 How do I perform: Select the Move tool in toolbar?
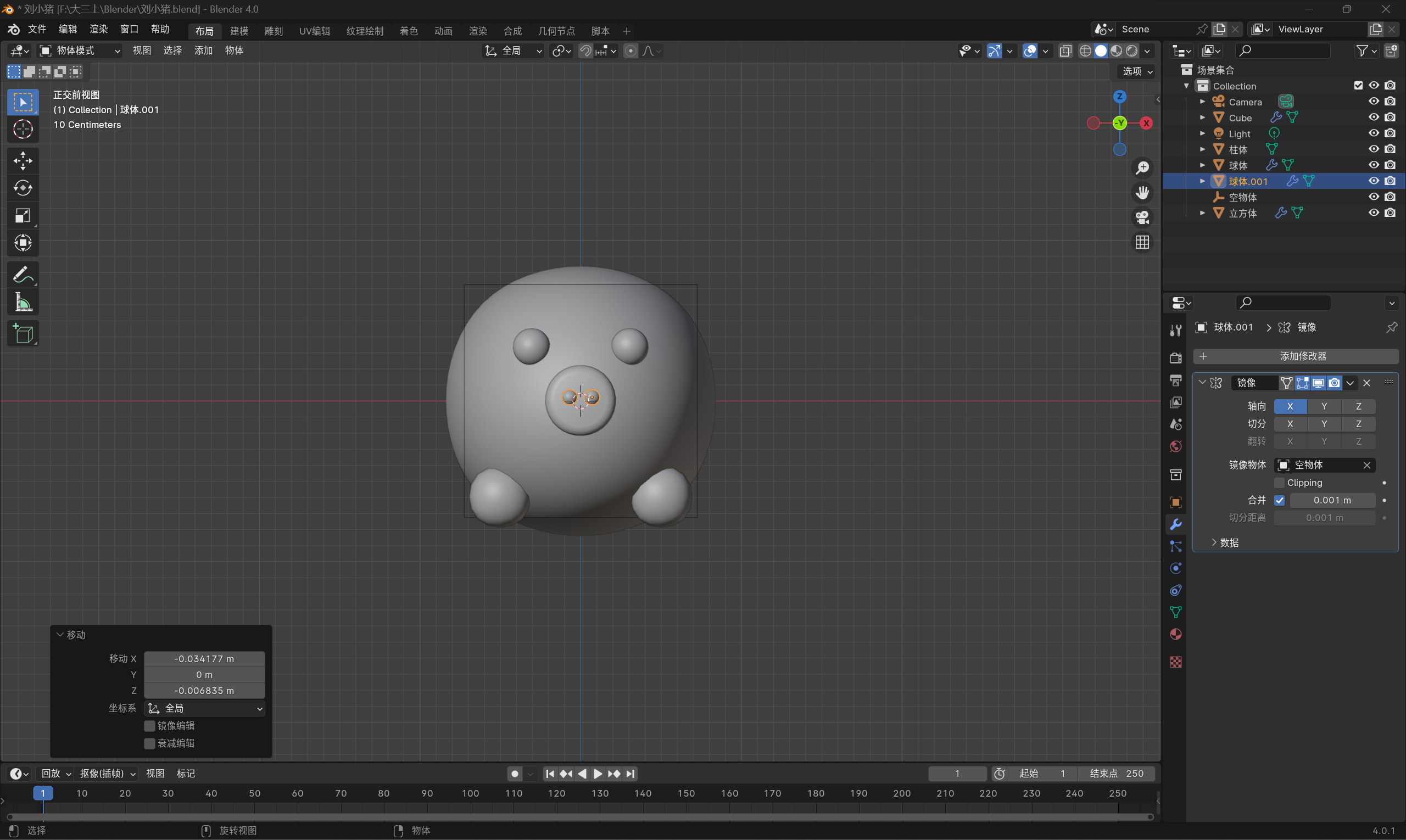coord(23,161)
